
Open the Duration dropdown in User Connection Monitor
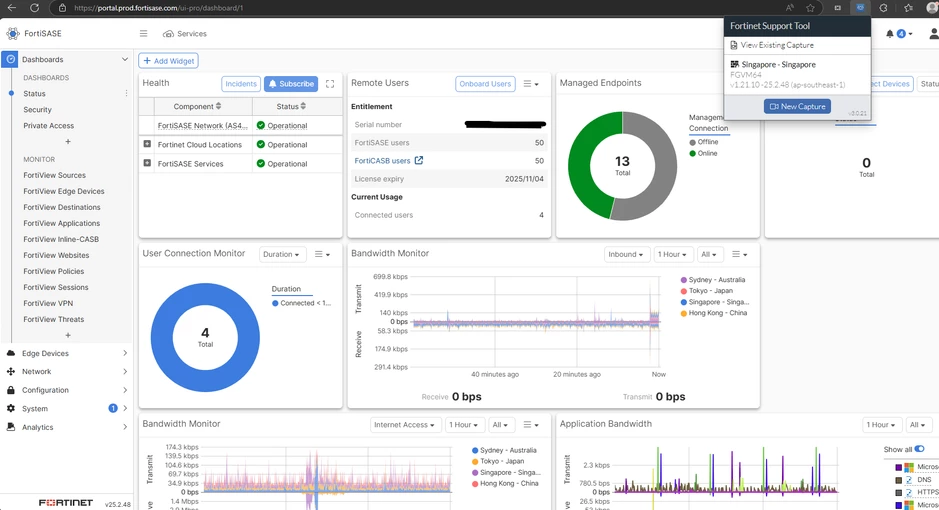click(281, 254)
